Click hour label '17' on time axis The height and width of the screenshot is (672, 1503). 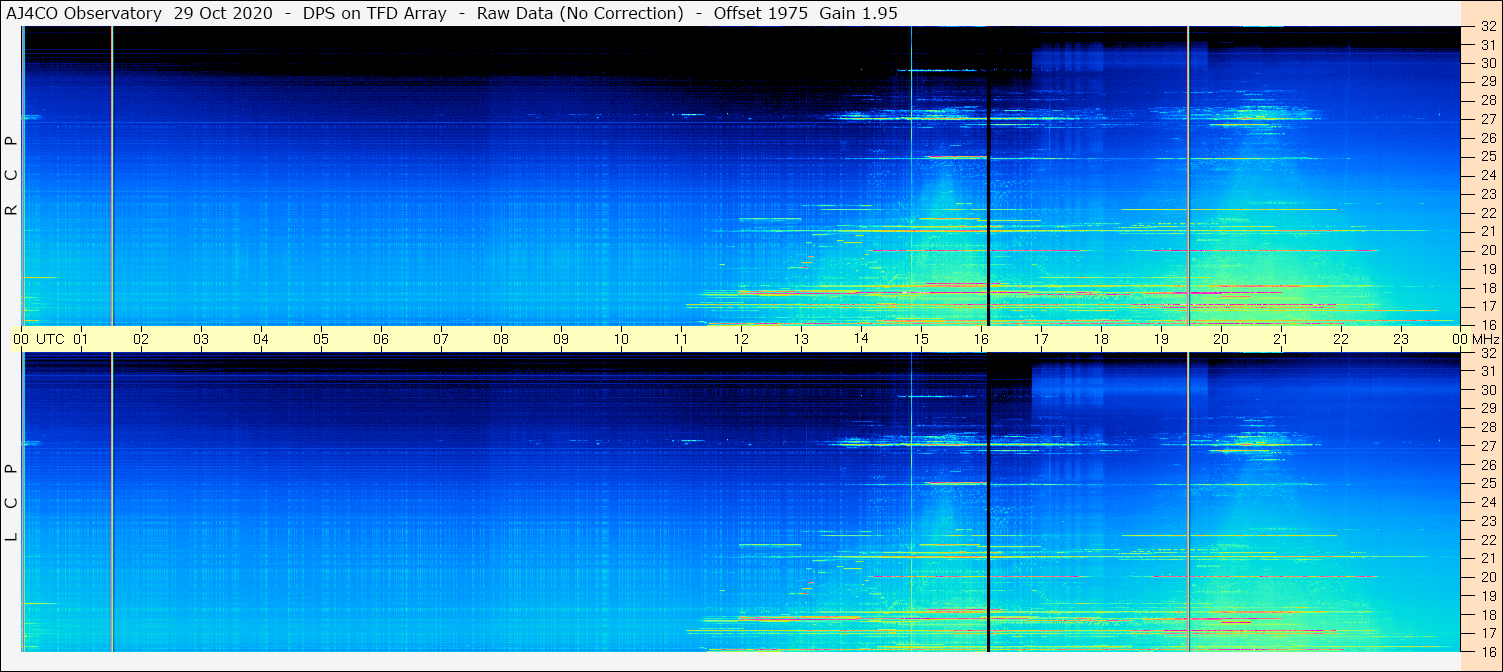(1041, 339)
